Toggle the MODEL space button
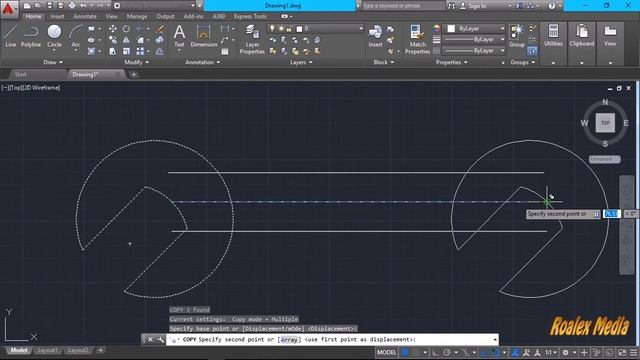Viewport: 640px width, 360px height. click(387, 353)
